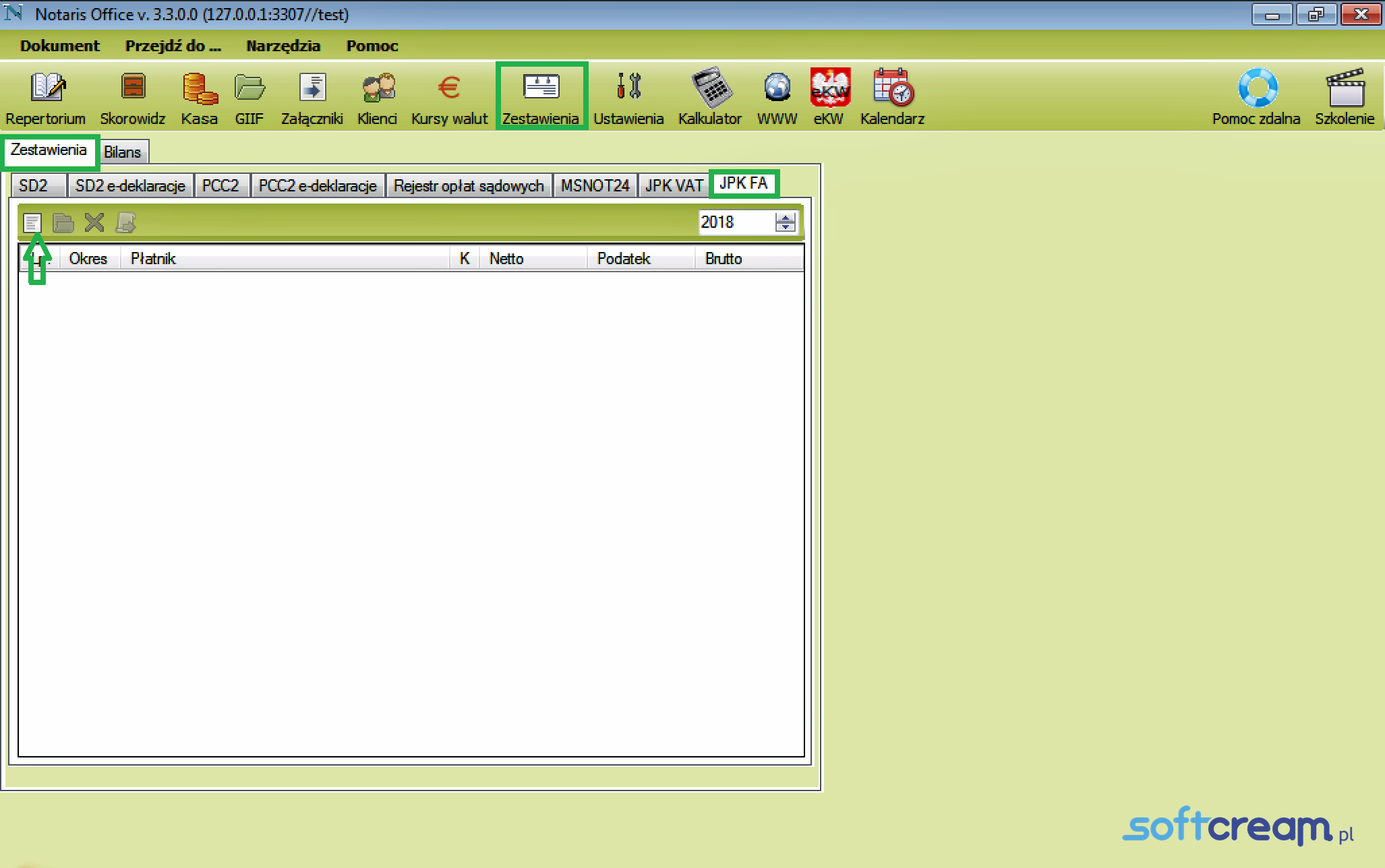The width and height of the screenshot is (1385, 868).
Task: Open the Przejdź do ... menu
Action: pos(173,46)
